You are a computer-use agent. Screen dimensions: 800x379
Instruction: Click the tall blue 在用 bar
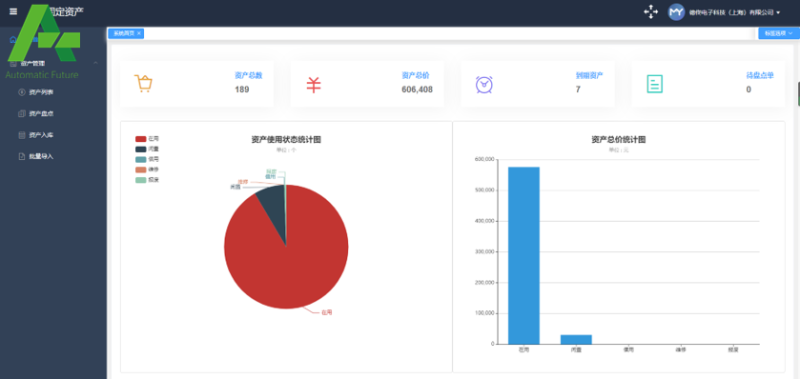[x=523, y=256]
